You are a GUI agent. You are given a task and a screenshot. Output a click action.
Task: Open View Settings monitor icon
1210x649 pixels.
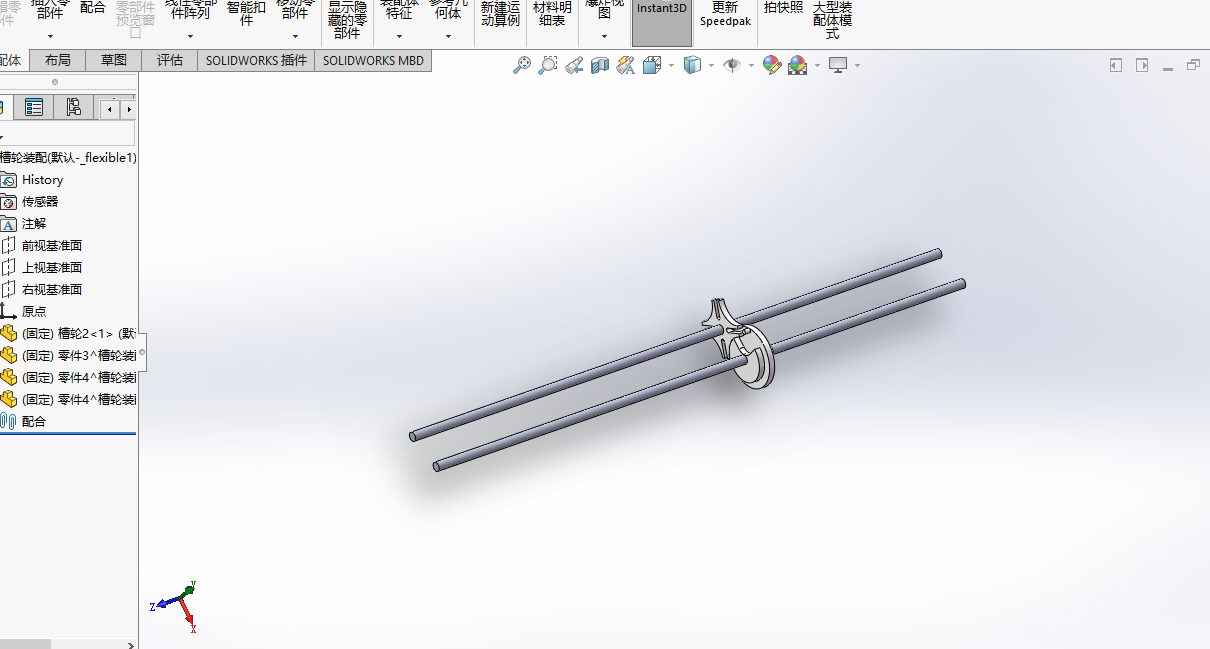[x=838, y=66]
